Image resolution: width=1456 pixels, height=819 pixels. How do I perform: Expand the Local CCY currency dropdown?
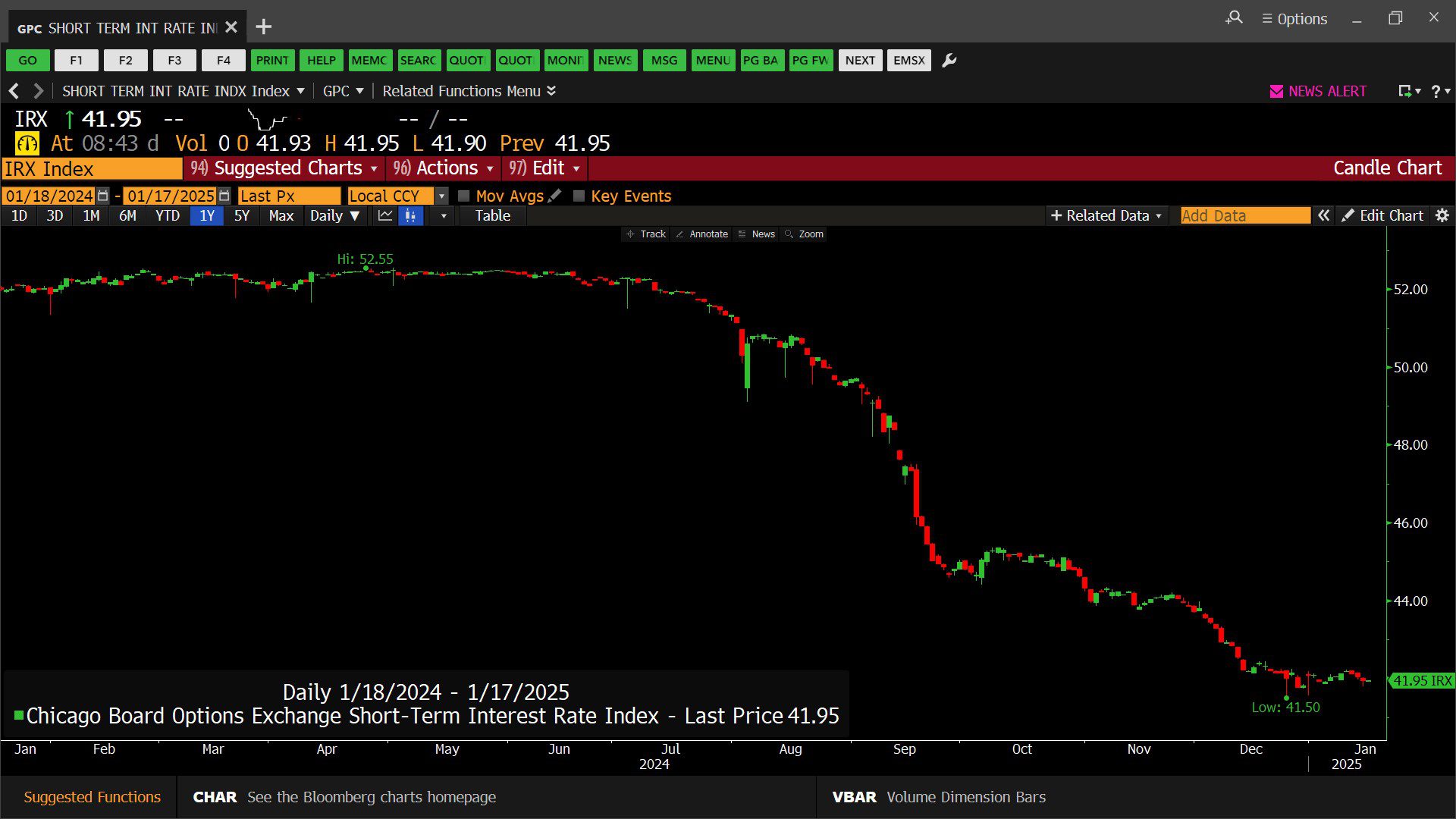441,196
